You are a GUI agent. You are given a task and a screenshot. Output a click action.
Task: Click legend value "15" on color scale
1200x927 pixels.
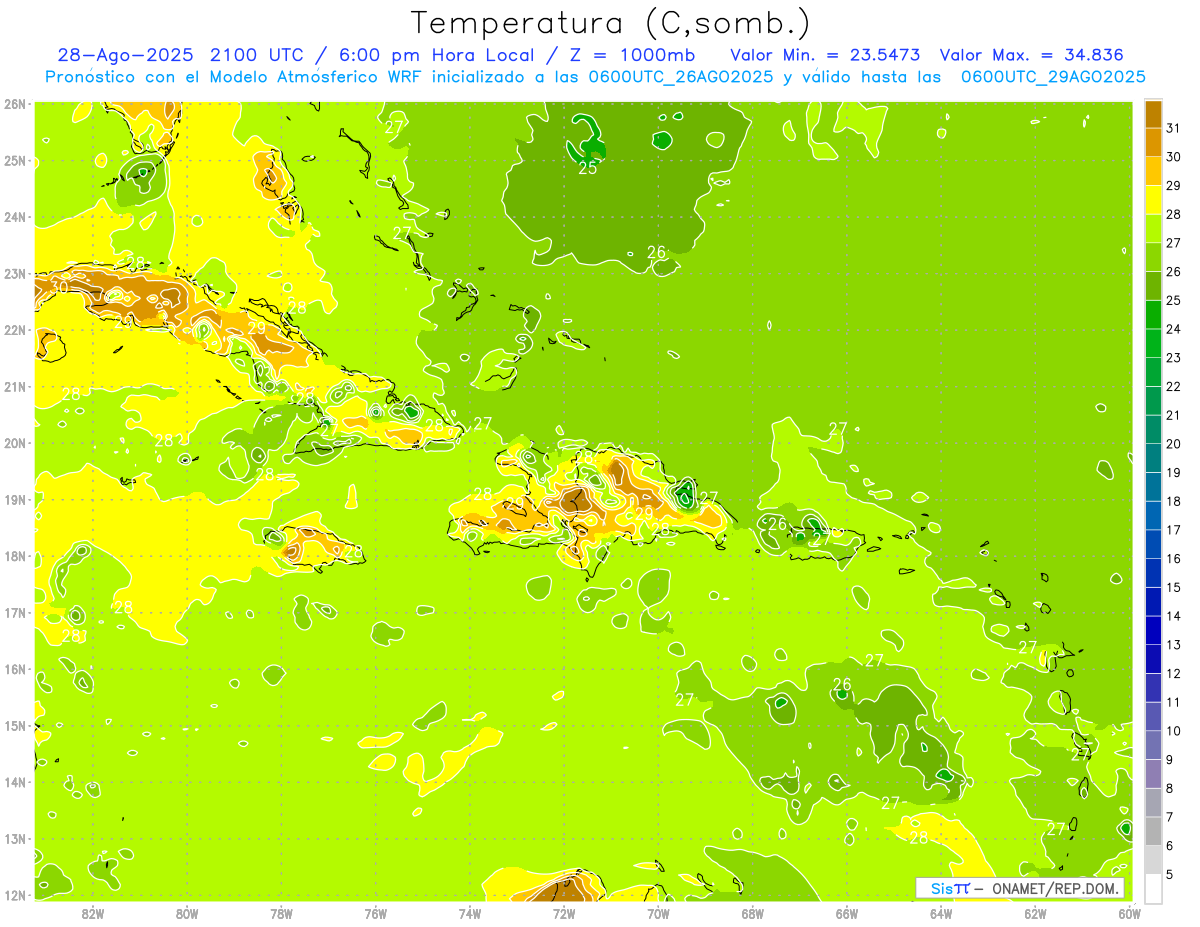click(1173, 587)
